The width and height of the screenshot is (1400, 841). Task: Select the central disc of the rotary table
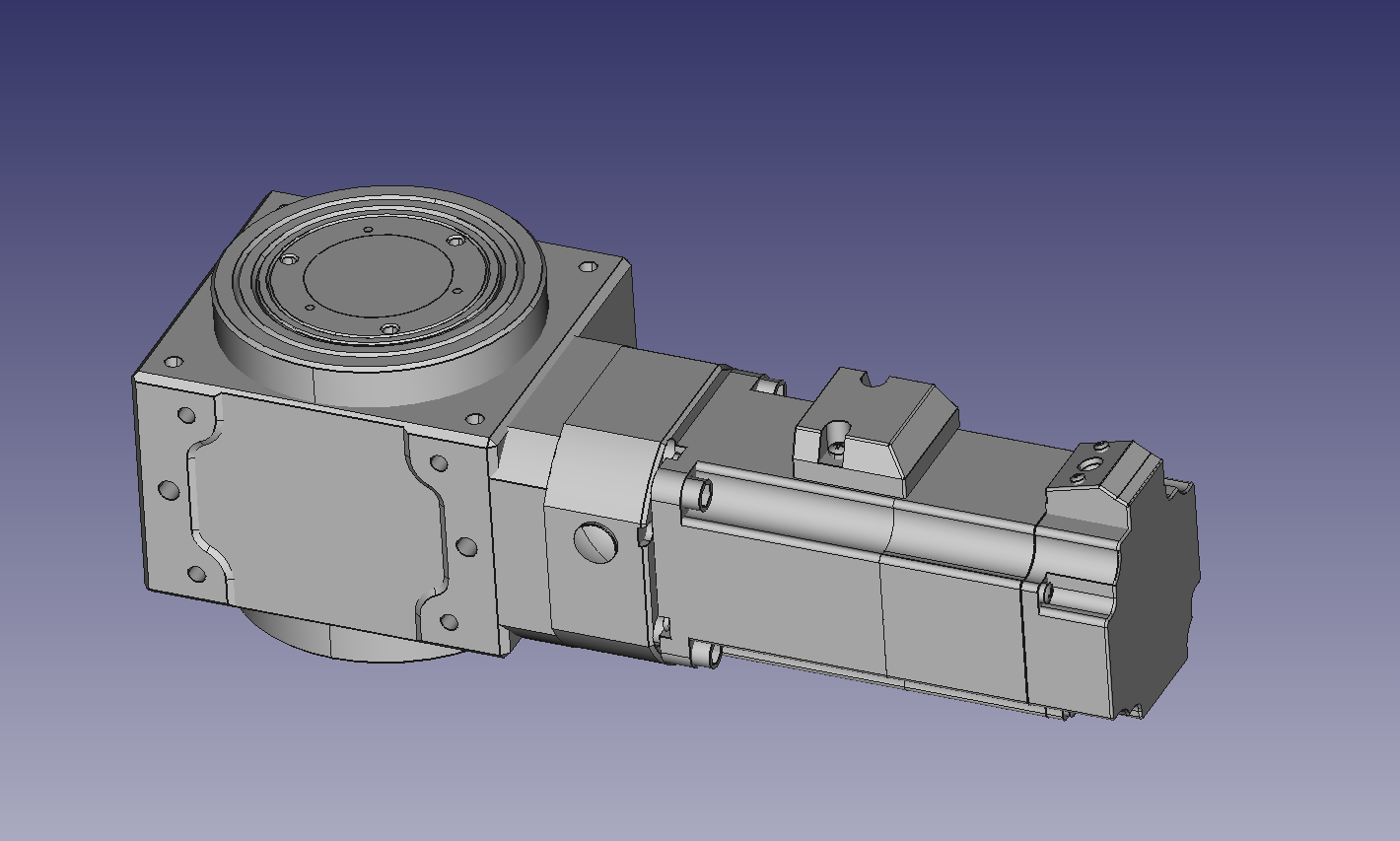(x=377, y=273)
